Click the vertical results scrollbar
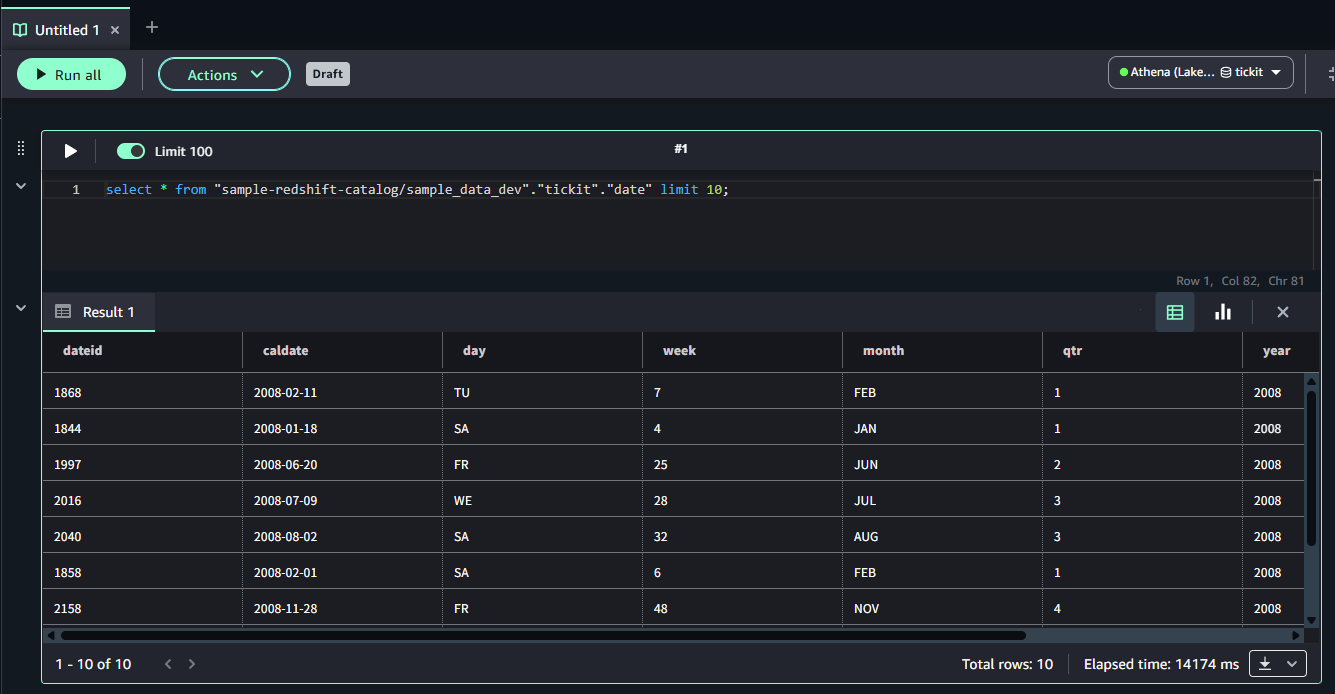This screenshot has width=1335, height=694. pos(1311,468)
